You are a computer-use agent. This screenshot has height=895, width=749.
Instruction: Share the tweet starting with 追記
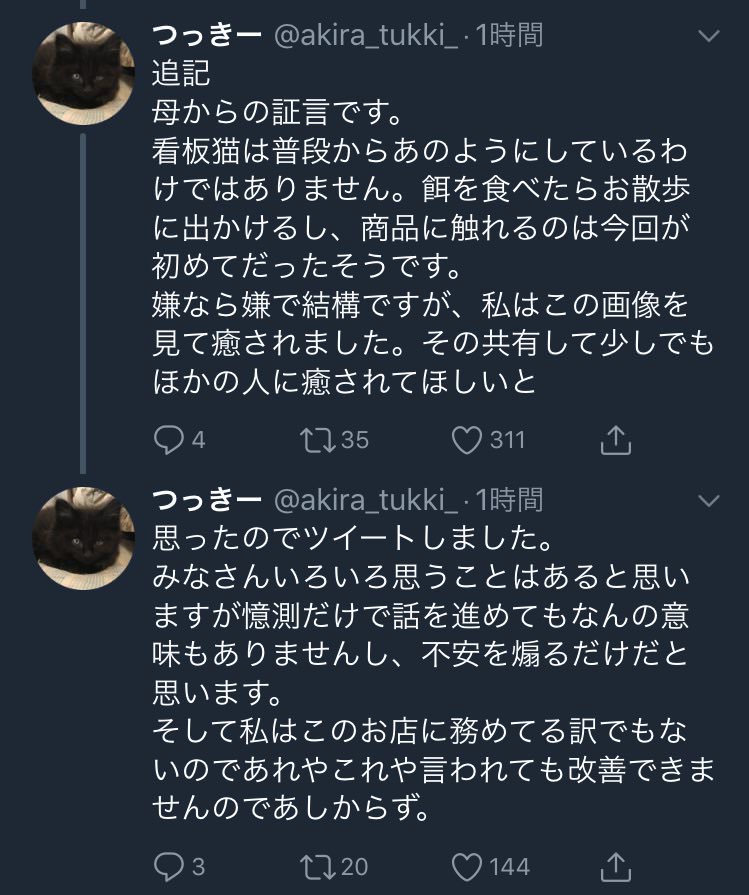tap(616, 439)
